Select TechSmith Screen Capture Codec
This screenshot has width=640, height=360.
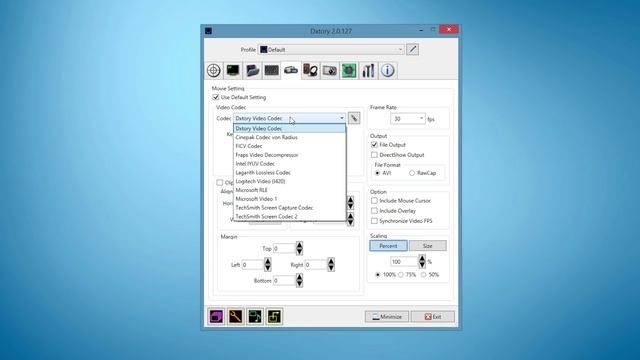click(289, 207)
